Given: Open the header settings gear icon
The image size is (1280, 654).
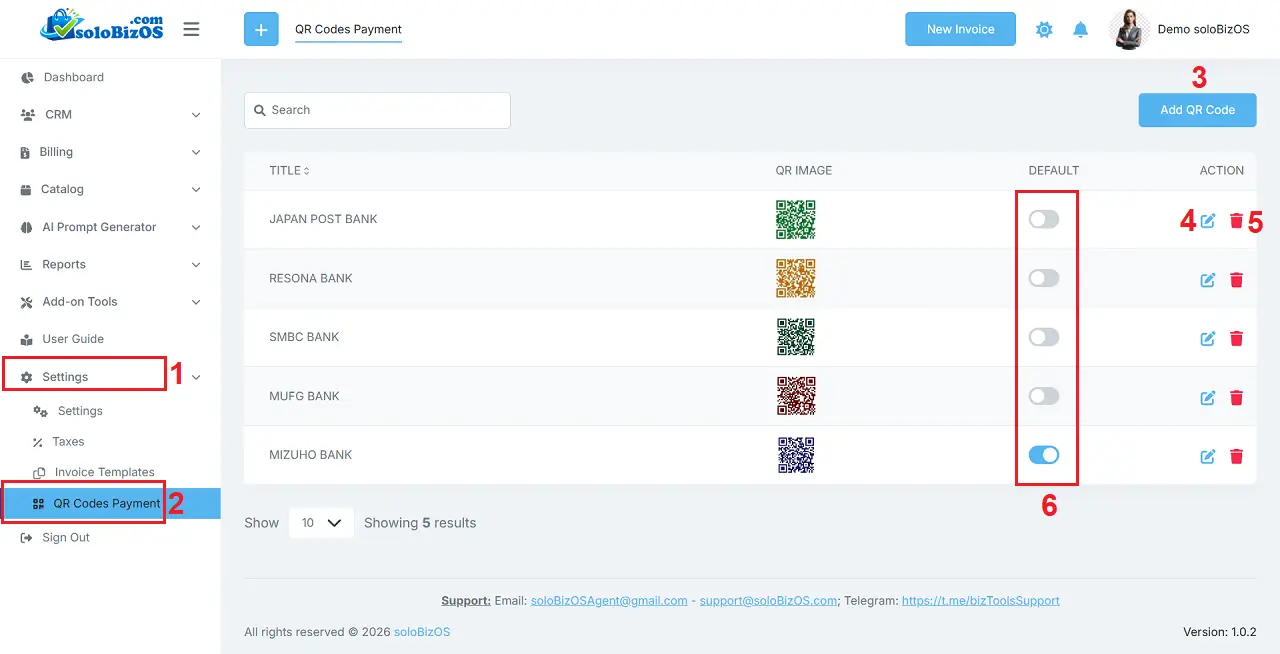Looking at the screenshot, I should (x=1044, y=30).
